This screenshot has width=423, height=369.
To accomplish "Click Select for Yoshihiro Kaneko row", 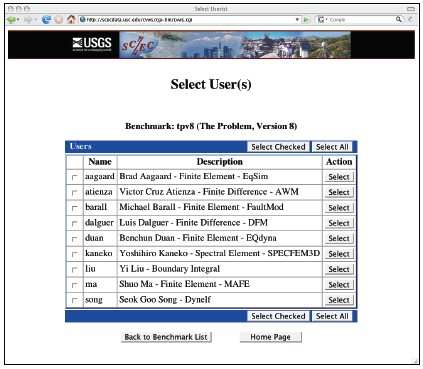I will (339, 254).
